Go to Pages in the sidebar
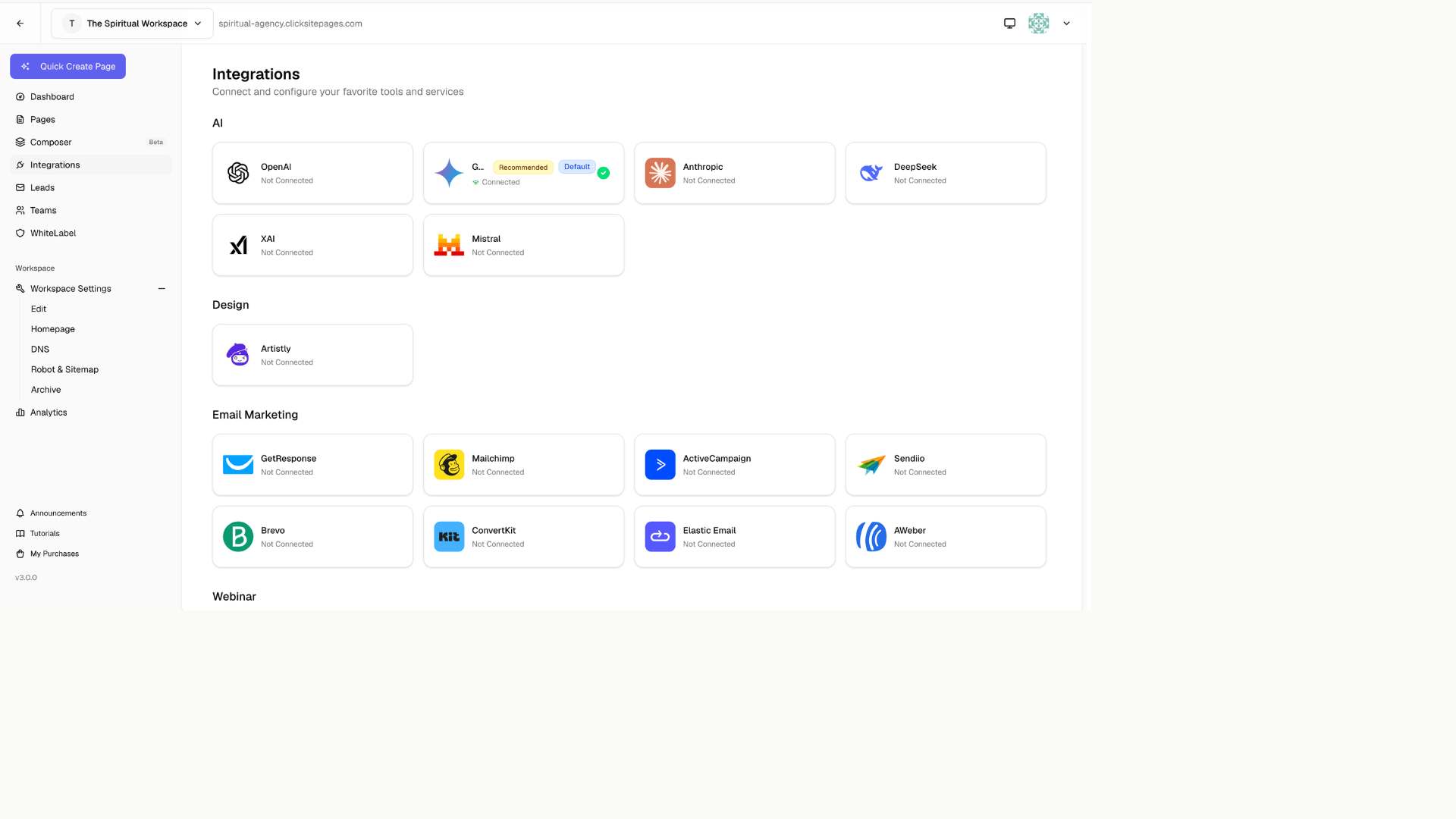 91,120
